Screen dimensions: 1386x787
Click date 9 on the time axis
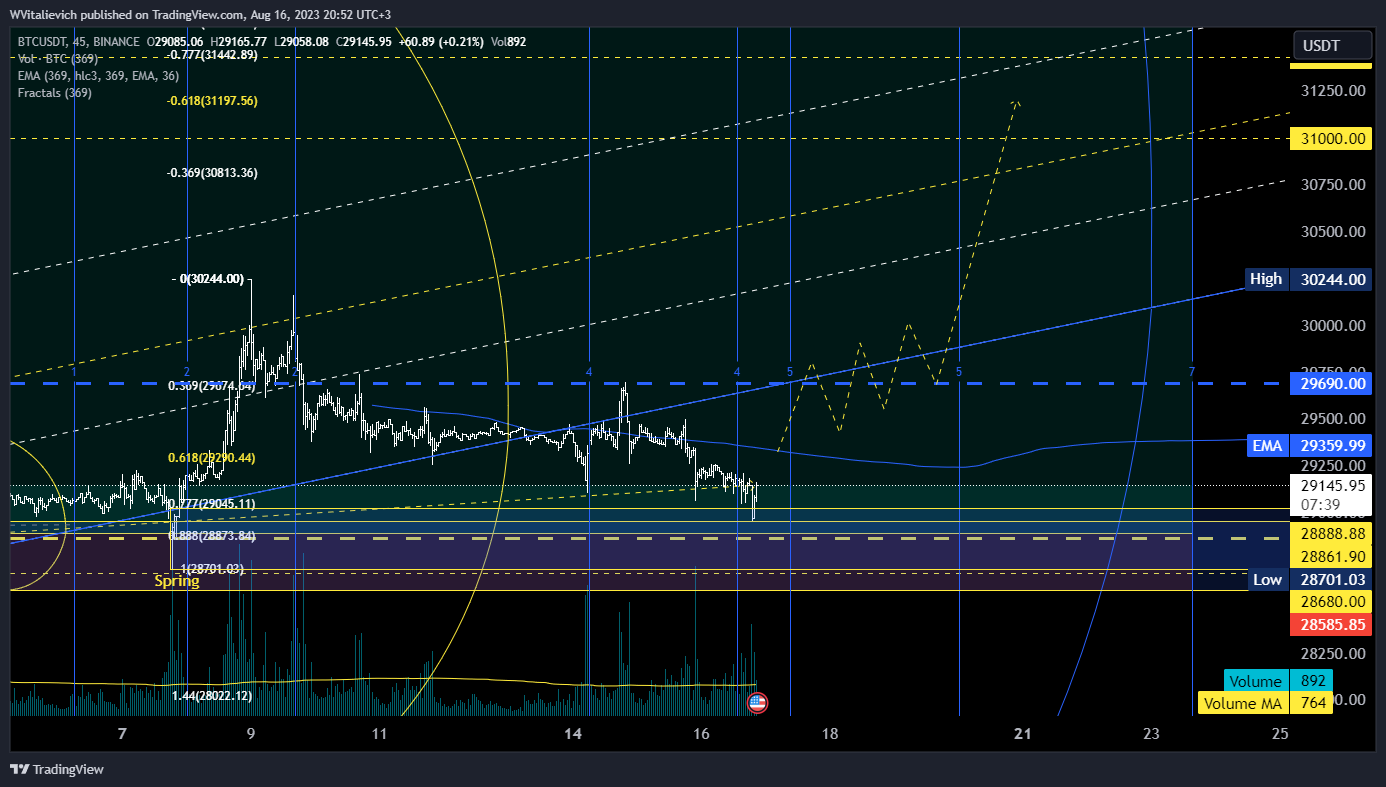[x=251, y=734]
